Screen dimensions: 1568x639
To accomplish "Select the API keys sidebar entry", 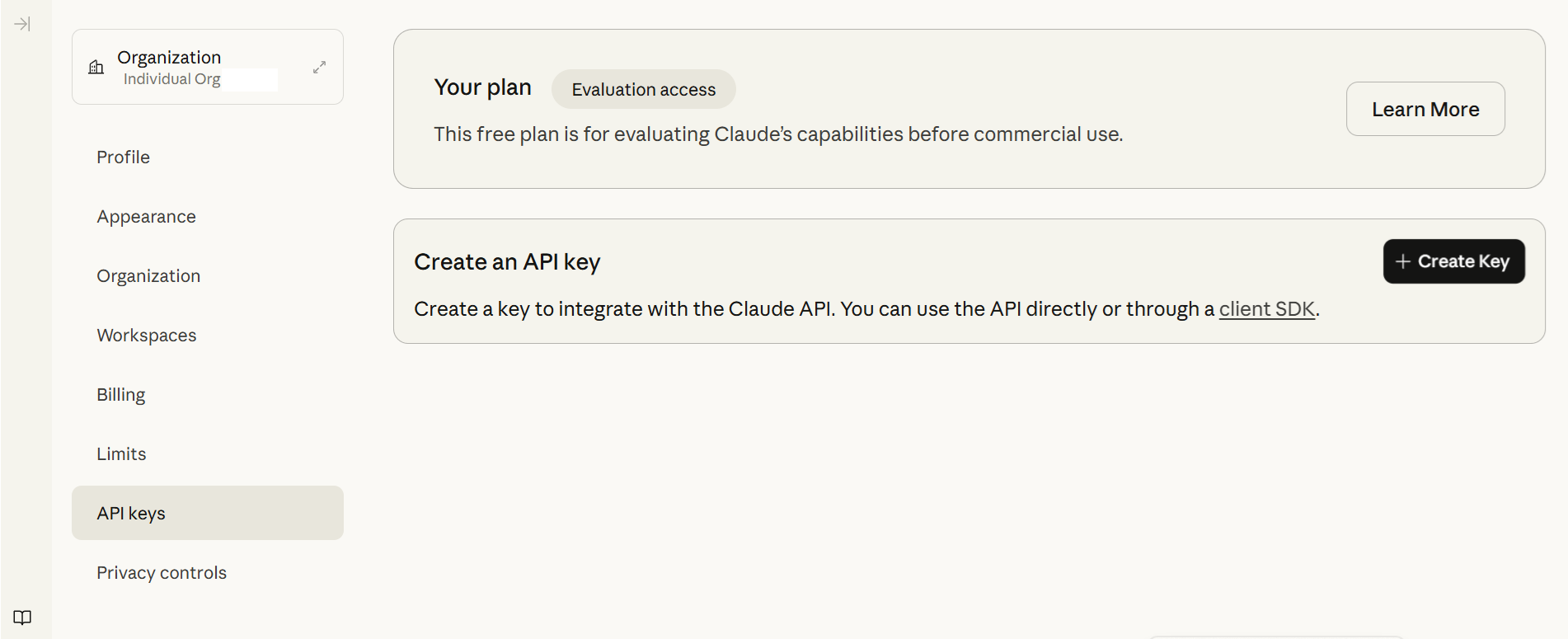I will coord(130,513).
